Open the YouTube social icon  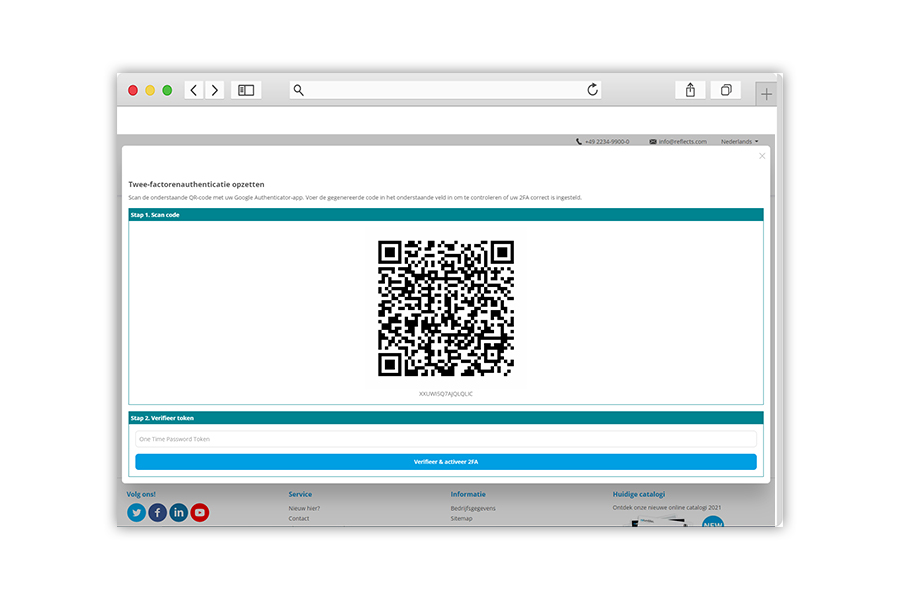tap(200, 513)
